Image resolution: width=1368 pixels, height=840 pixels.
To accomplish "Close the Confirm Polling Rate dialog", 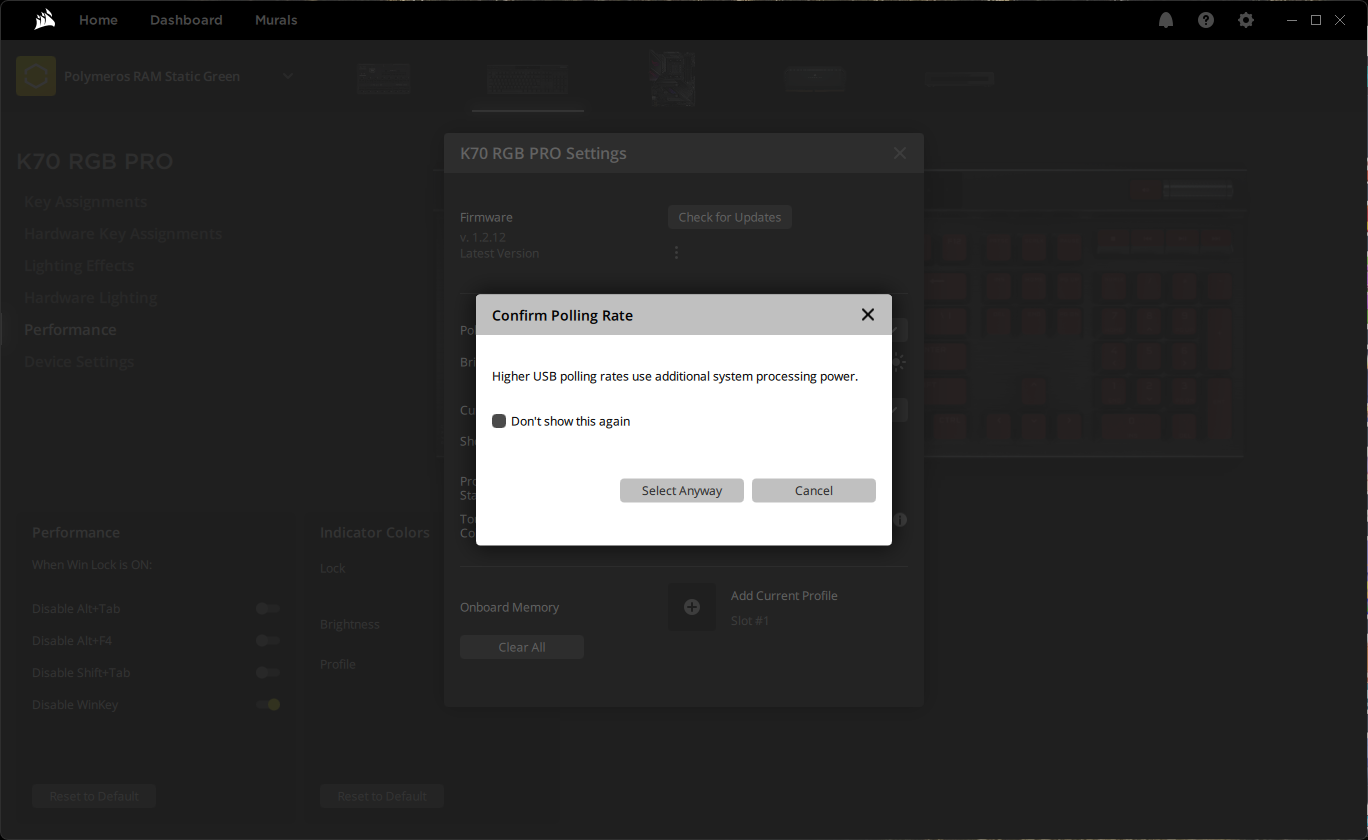I will [x=868, y=315].
